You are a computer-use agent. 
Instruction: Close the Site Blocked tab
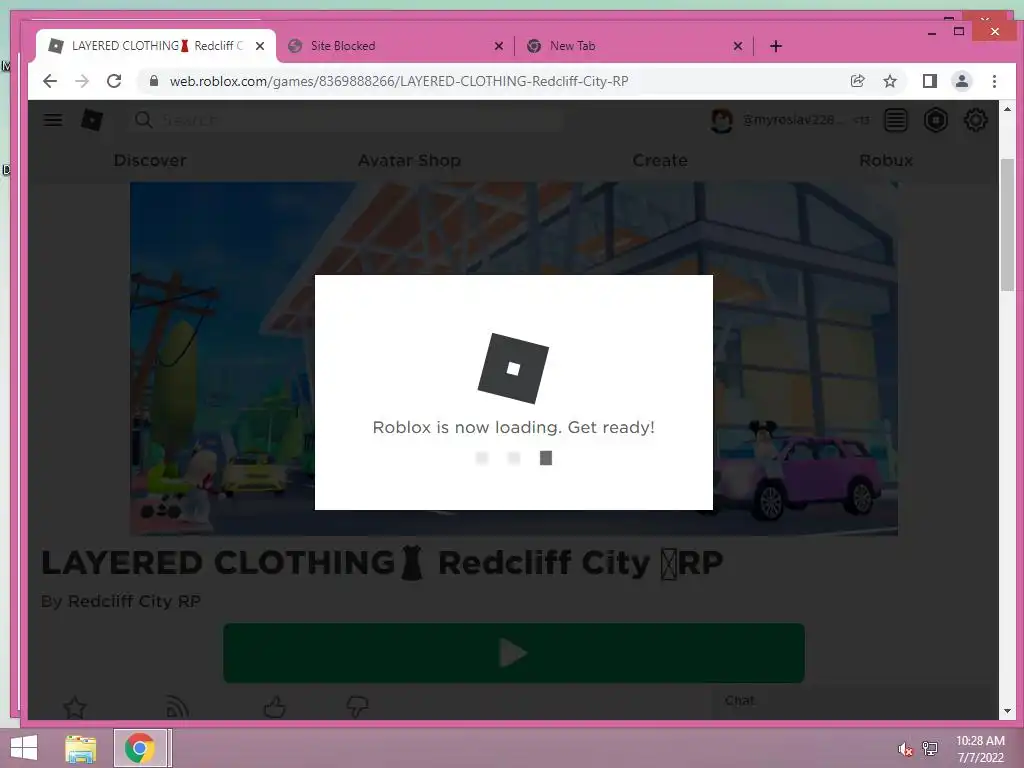pyautogui.click(x=498, y=46)
